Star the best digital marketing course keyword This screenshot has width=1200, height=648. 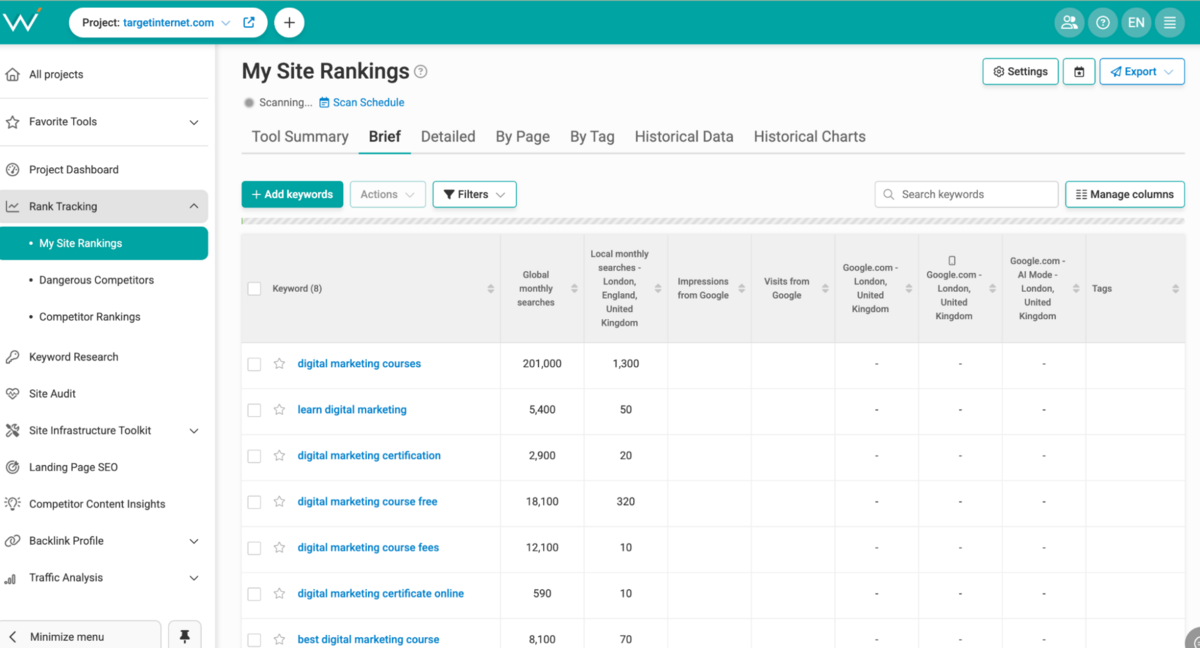click(x=279, y=640)
